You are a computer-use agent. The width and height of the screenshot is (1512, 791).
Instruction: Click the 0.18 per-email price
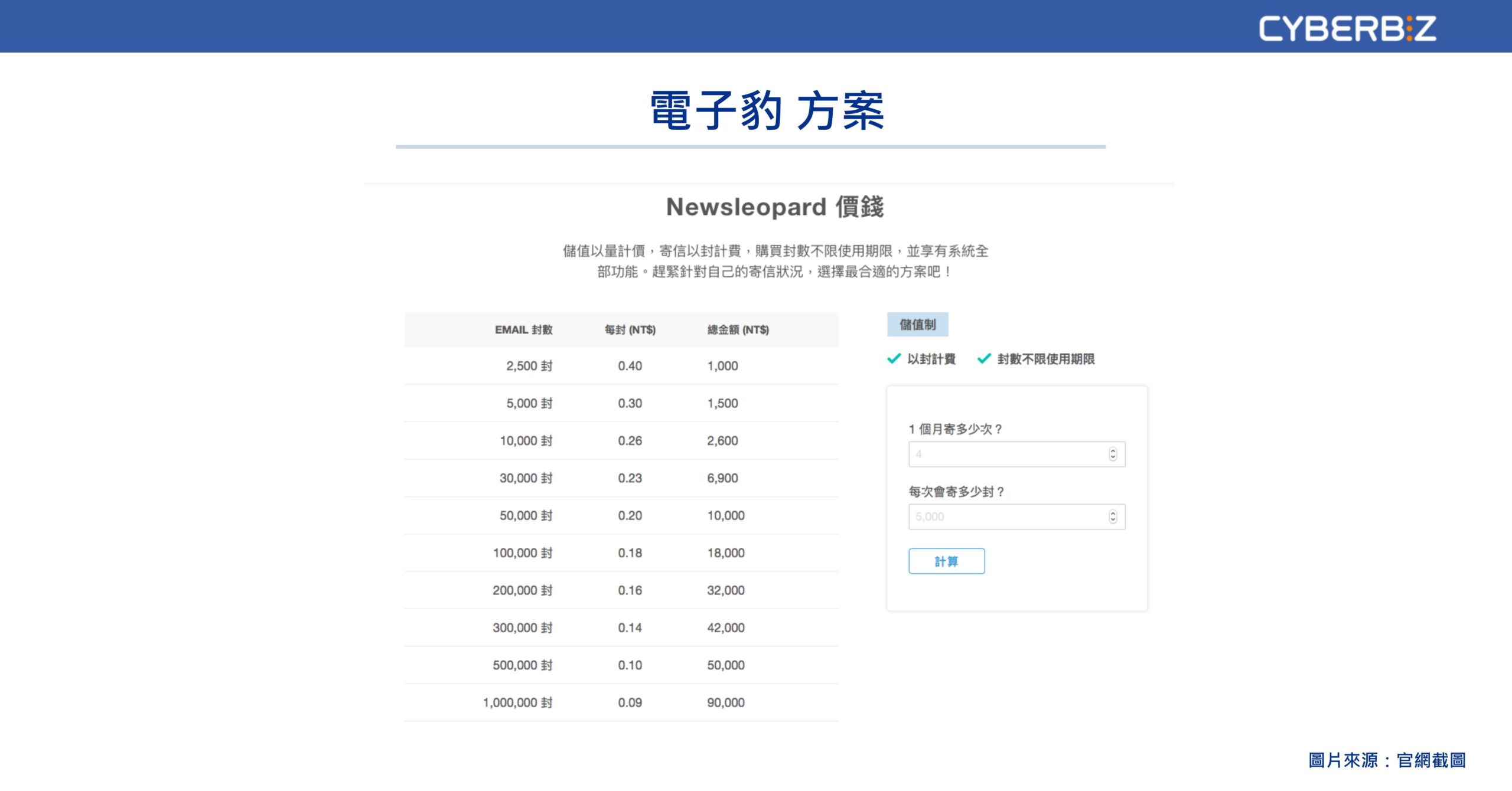click(630, 553)
